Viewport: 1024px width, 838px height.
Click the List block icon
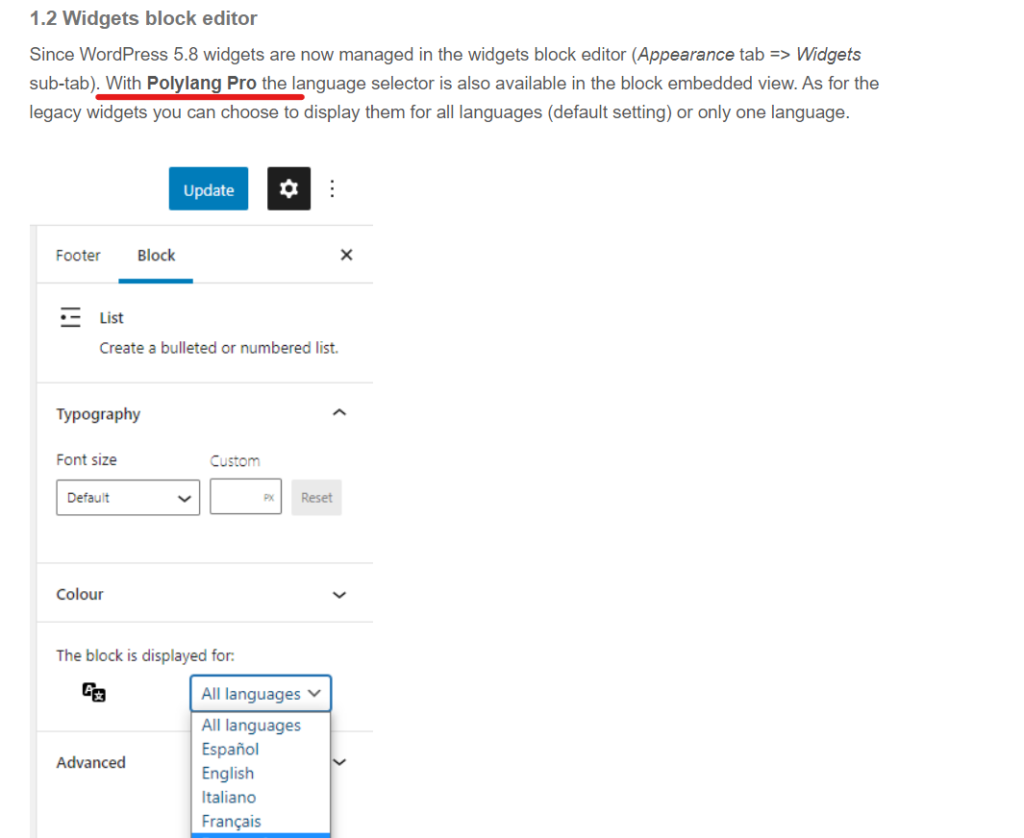[70, 318]
